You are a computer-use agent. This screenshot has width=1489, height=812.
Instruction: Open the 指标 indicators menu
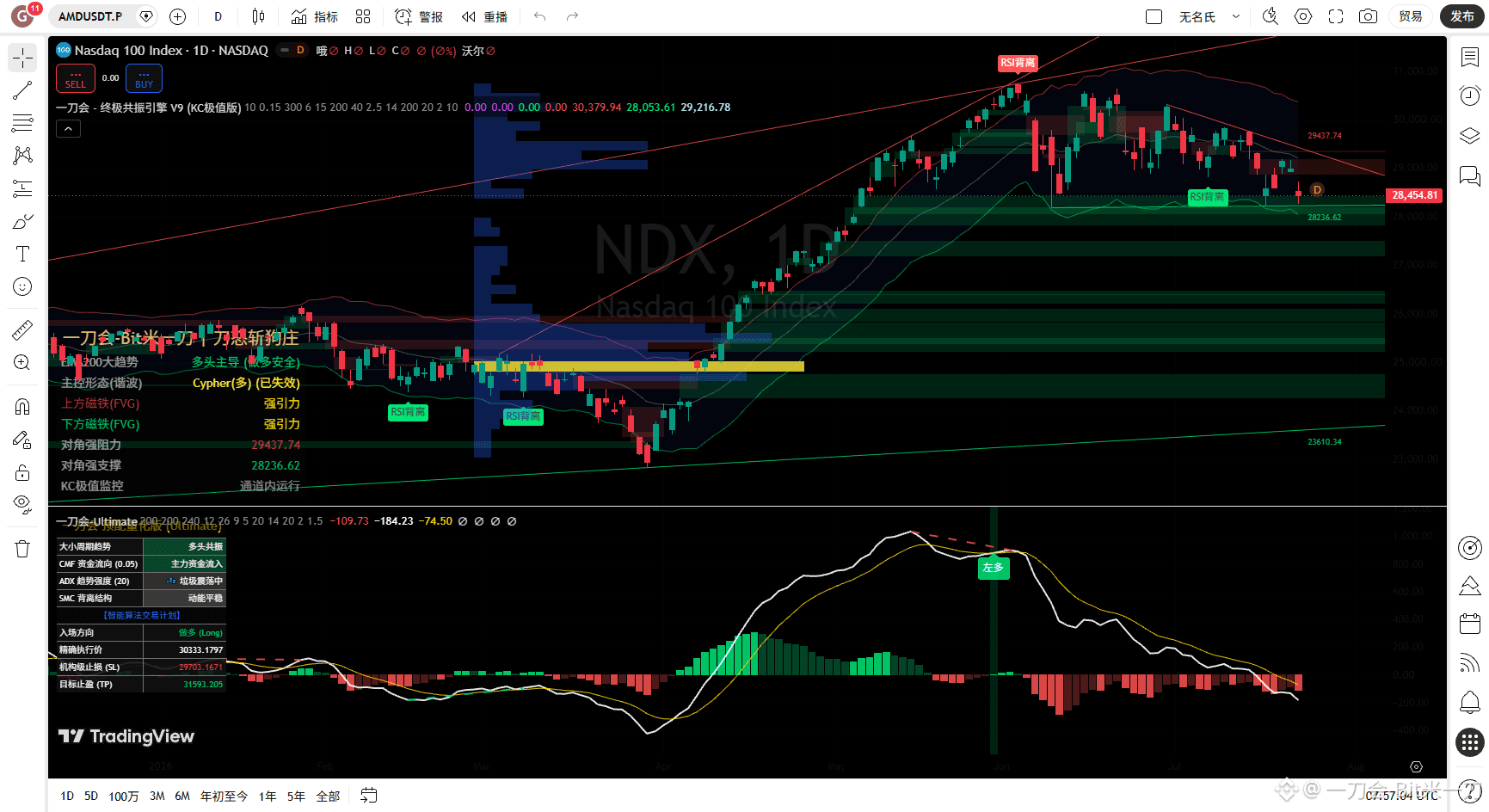click(x=315, y=16)
